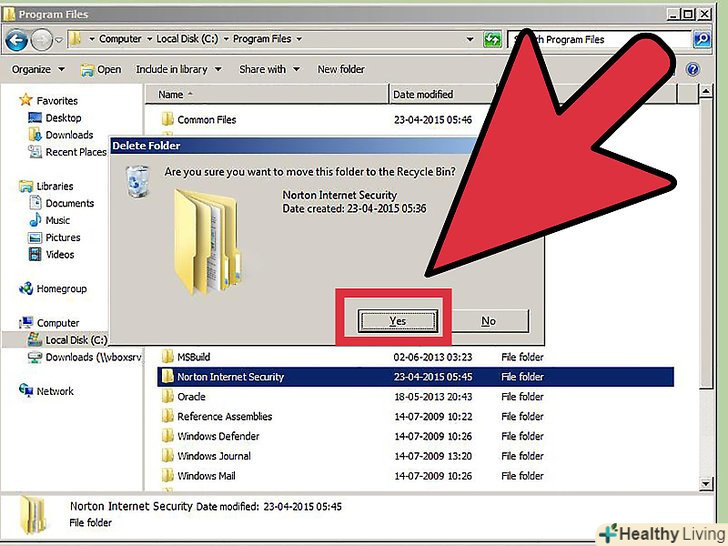This screenshot has height=546, width=728.
Task: Click the Common Files folder icon
Action: [x=168, y=119]
